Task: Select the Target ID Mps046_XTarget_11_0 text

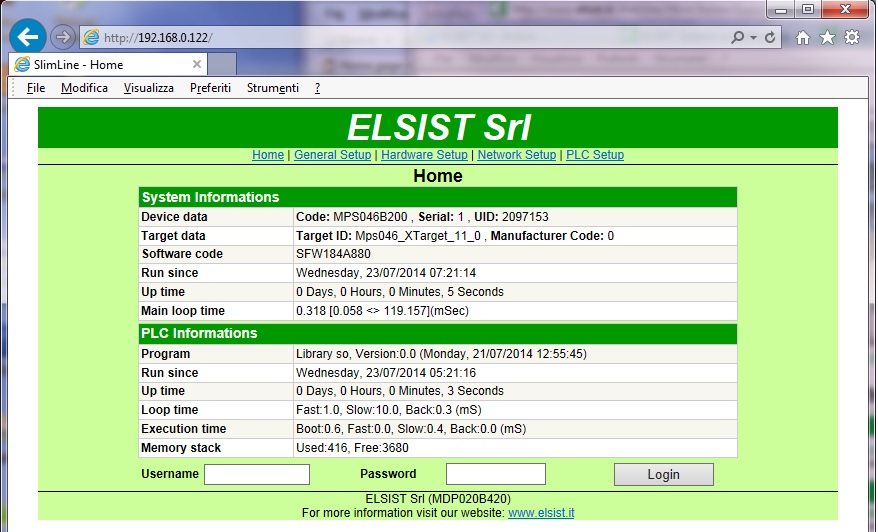Action: pos(418,236)
